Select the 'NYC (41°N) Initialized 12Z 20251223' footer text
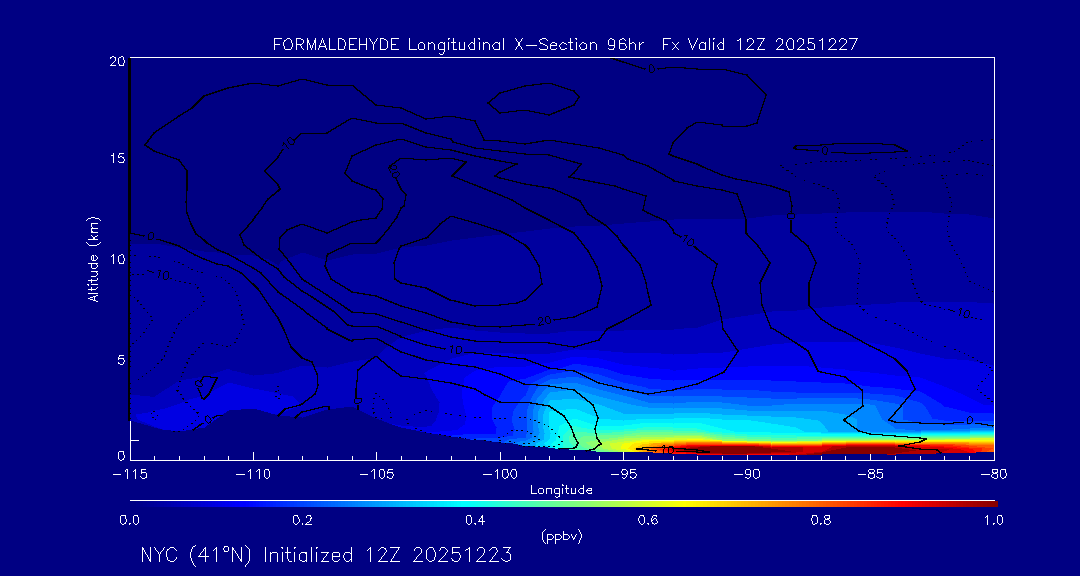The image size is (1080, 576). (x=326, y=555)
